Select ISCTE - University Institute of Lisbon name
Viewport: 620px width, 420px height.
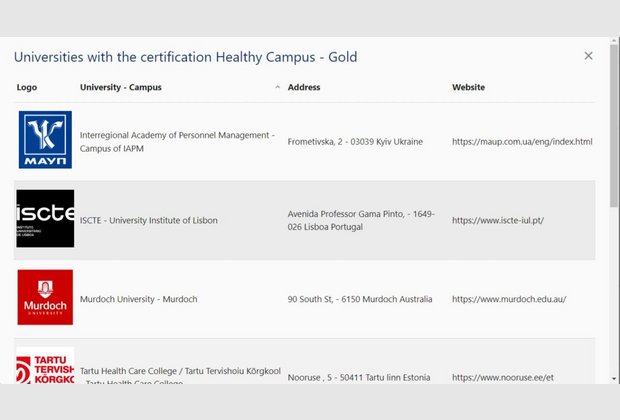pos(148,220)
